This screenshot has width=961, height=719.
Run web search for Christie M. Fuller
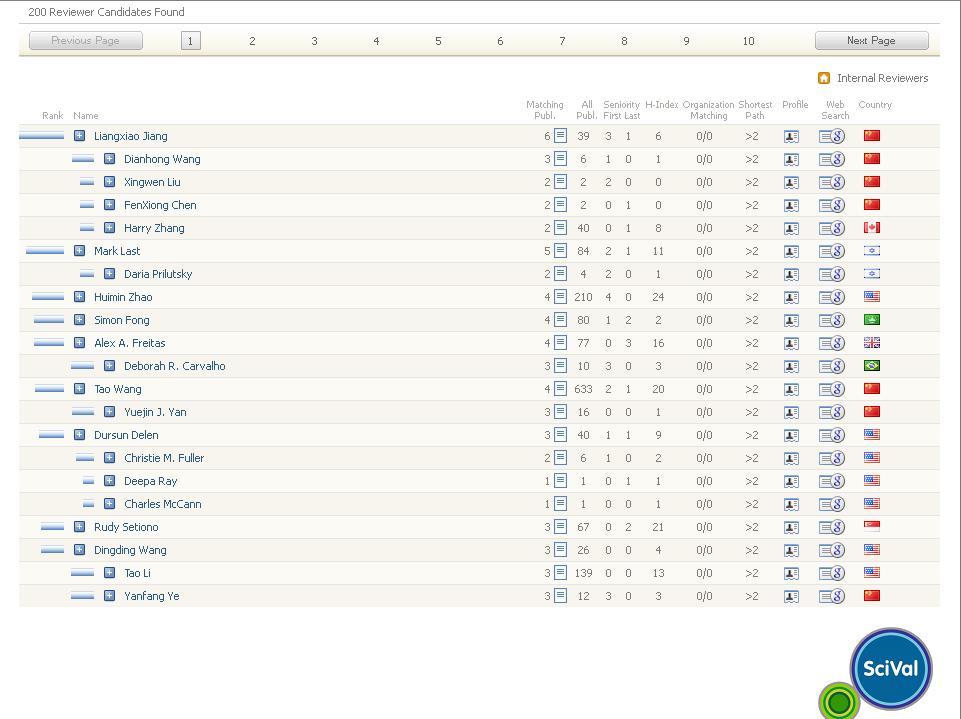(x=832, y=458)
